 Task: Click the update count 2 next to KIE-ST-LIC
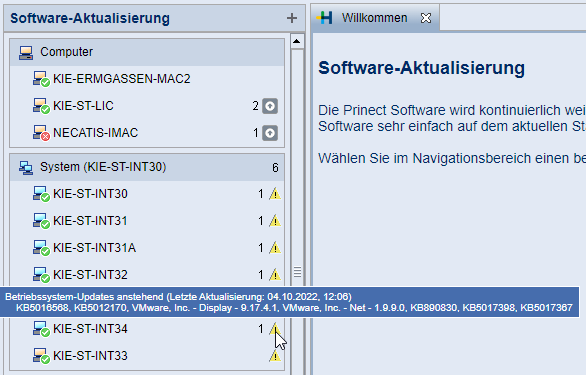coord(255,106)
